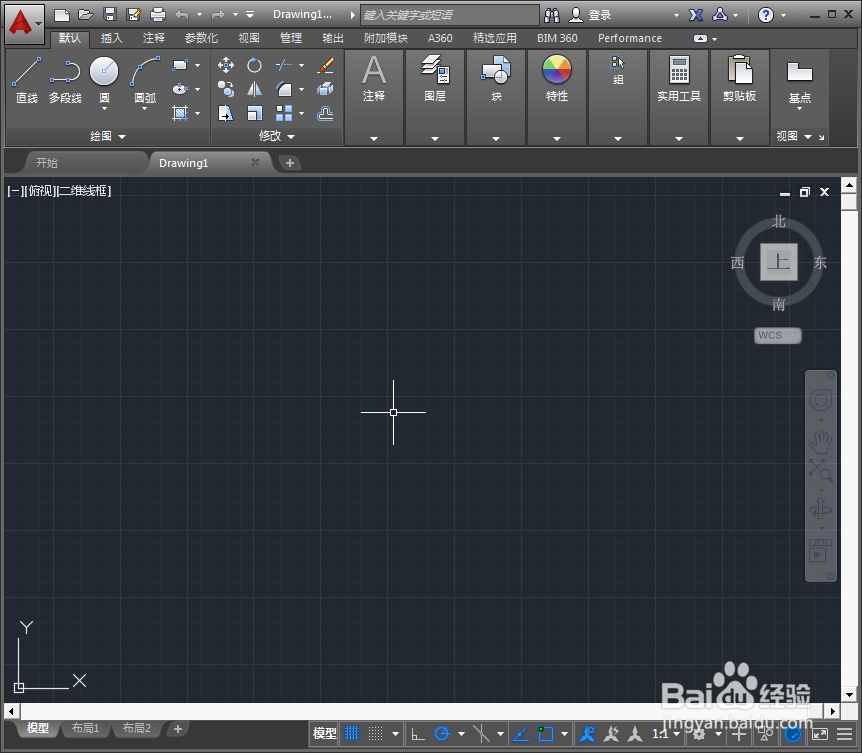The image size is (862, 753).
Task: Click the plus button to add a new layout
Action: click(178, 729)
